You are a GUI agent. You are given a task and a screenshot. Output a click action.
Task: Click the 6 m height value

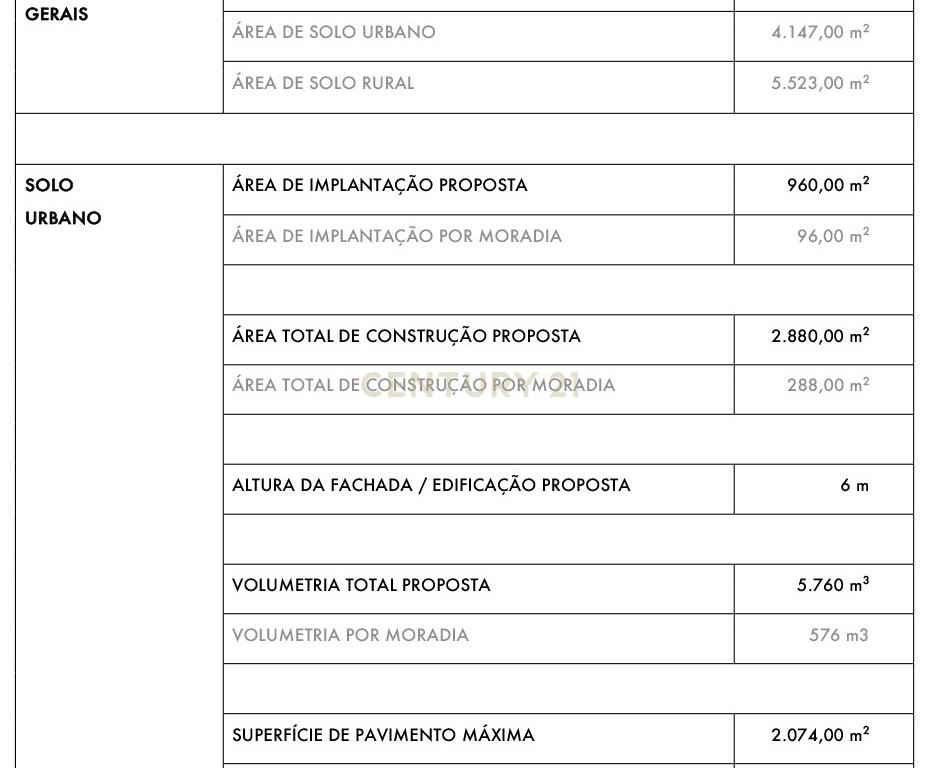pos(854,486)
